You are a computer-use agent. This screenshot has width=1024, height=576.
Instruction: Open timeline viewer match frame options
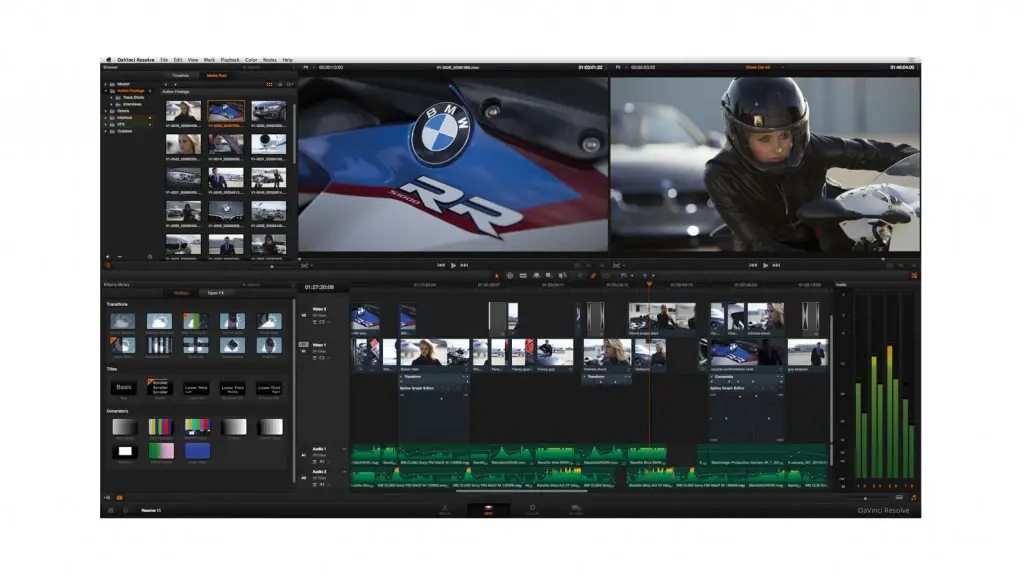618,266
